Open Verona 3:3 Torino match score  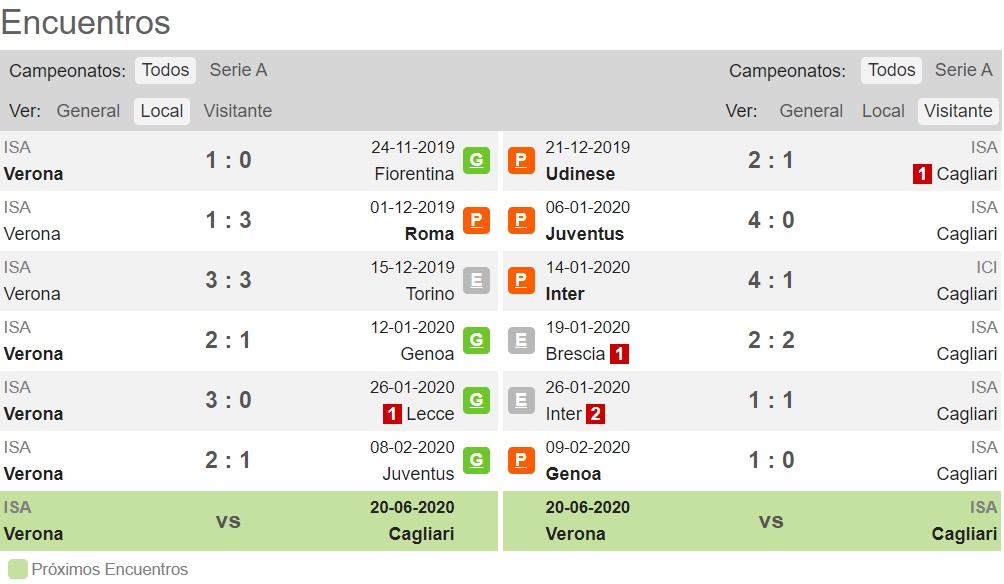tap(228, 280)
